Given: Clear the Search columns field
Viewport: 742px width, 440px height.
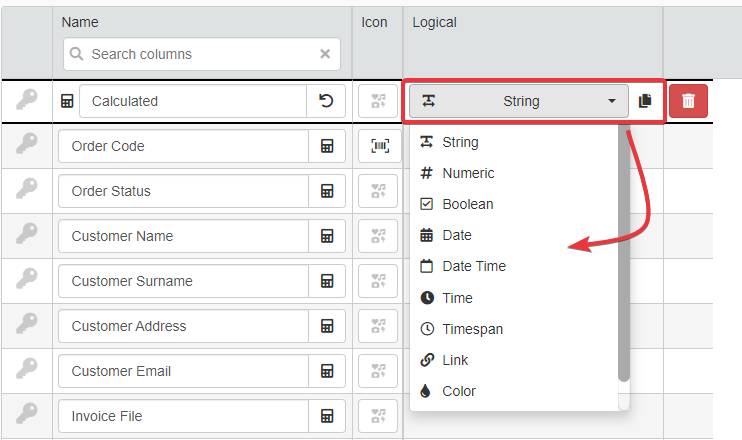Looking at the screenshot, I should [325, 54].
